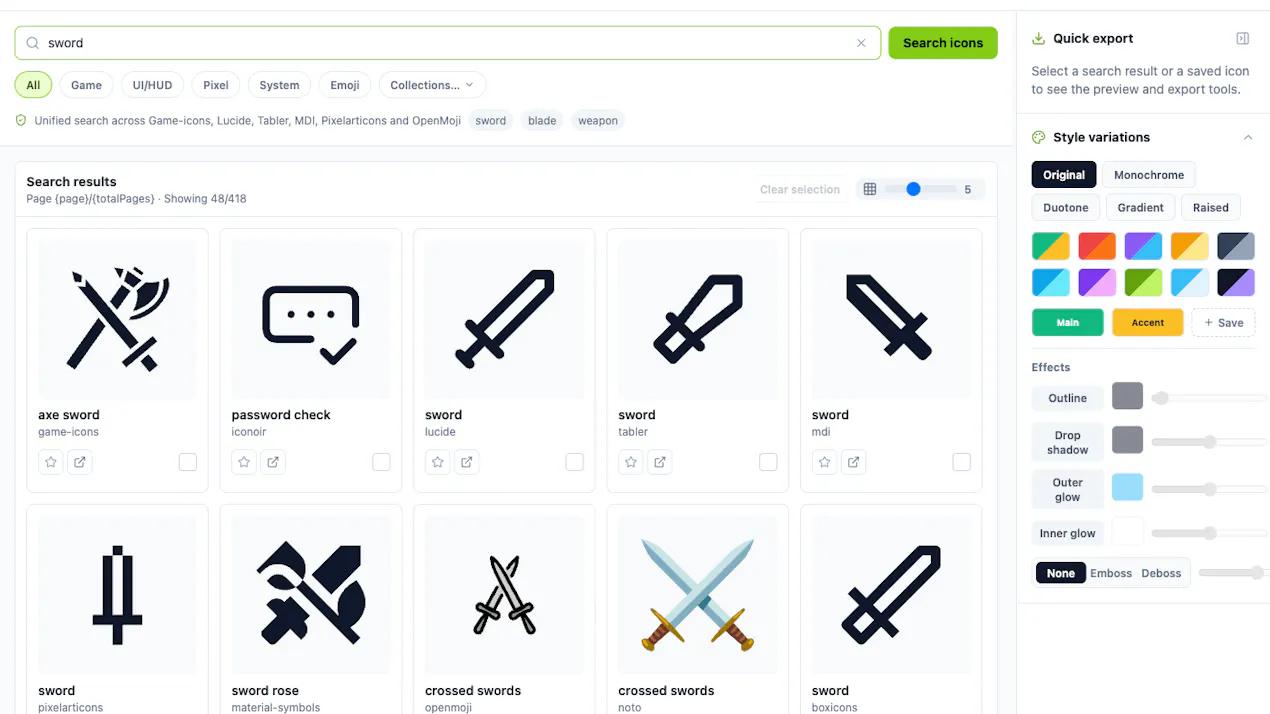Filter results by Emoji category
Viewport: 1270px width, 714px height.
[345, 85]
